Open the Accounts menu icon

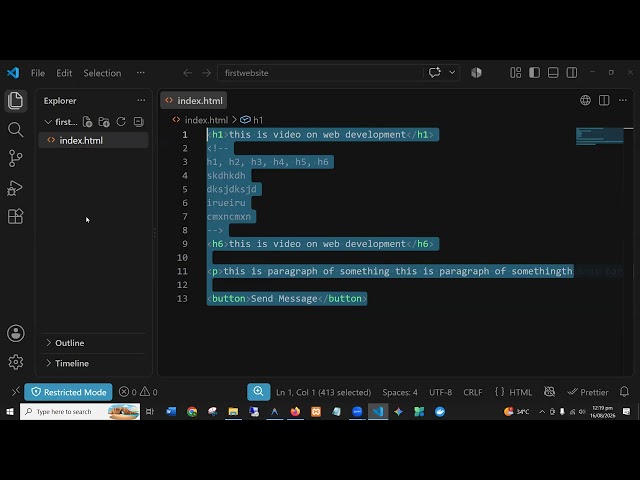[x=16, y=333]
